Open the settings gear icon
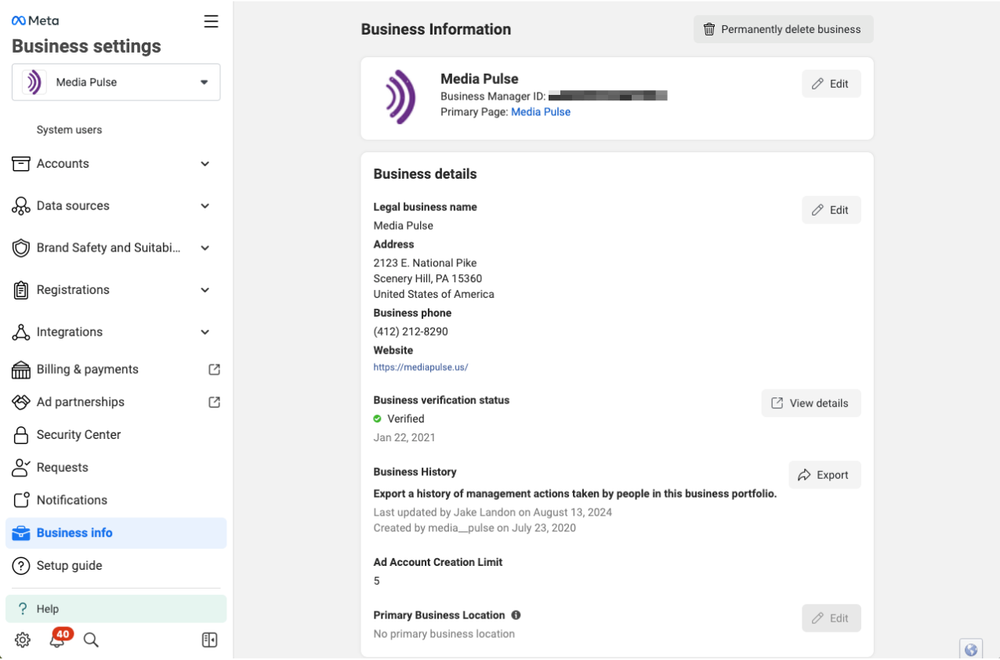This screenshot has width=1000, height=660. tap(22, 640)
